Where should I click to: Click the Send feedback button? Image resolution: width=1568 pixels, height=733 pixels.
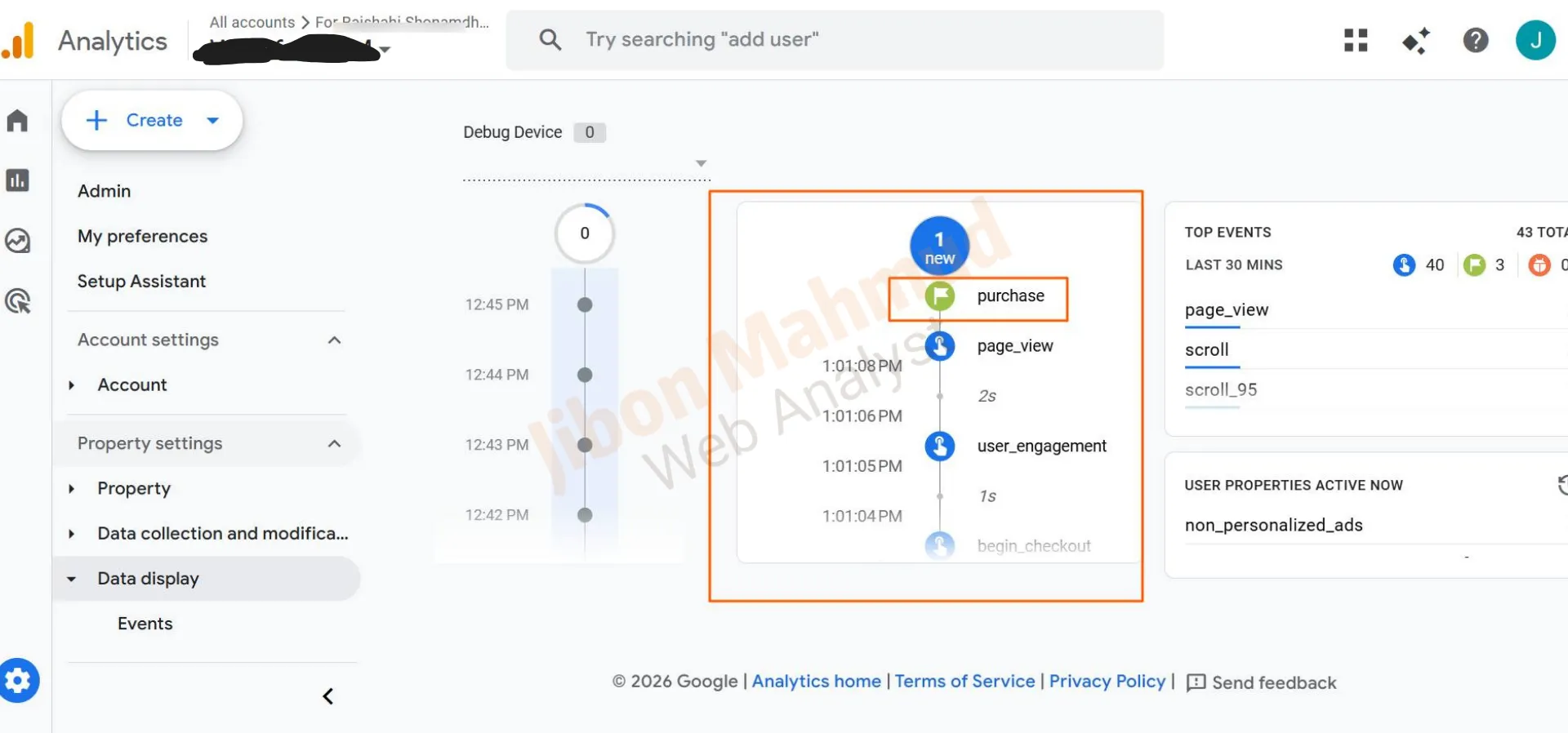tap(1262, 682)
